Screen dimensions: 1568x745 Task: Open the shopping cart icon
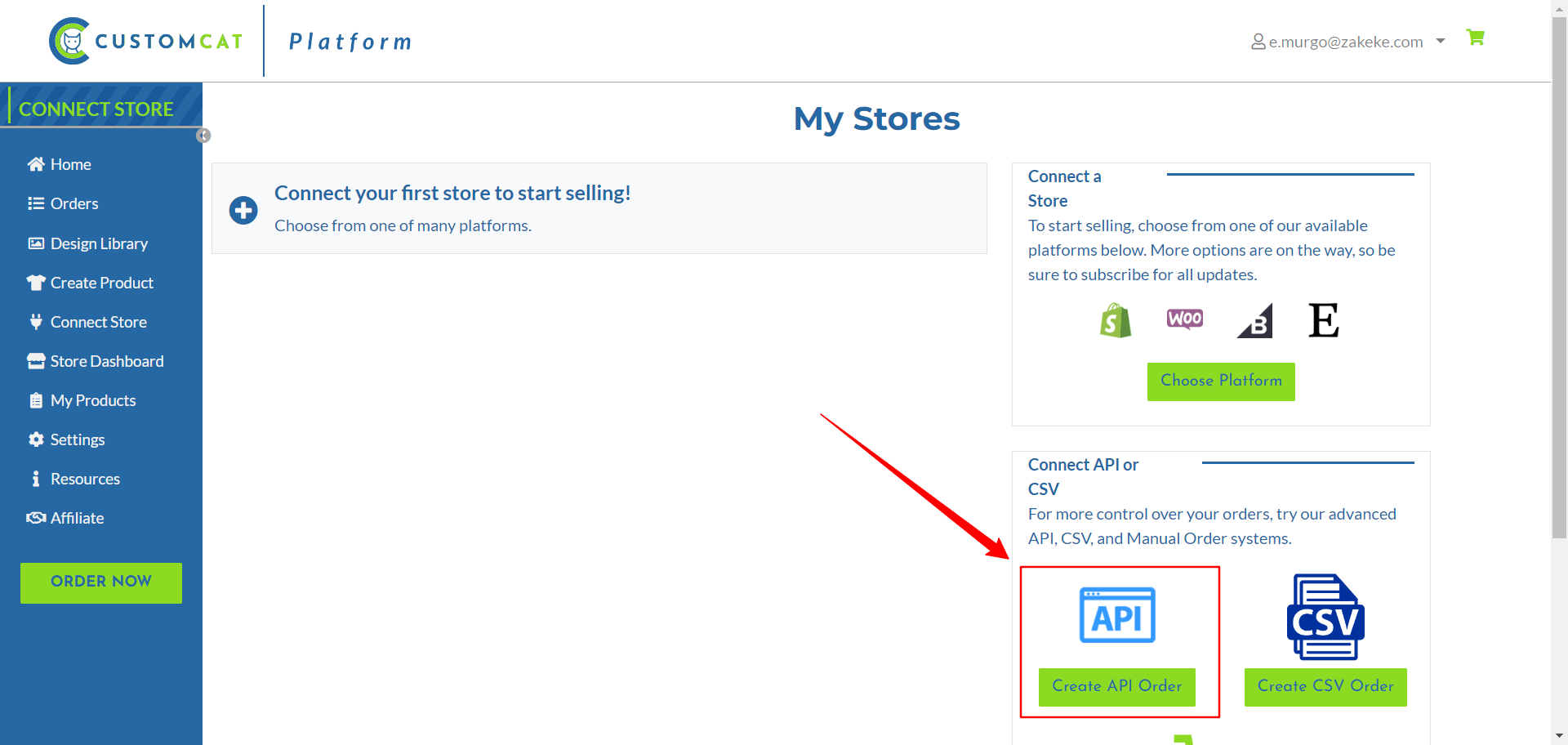click(1475, 38)
